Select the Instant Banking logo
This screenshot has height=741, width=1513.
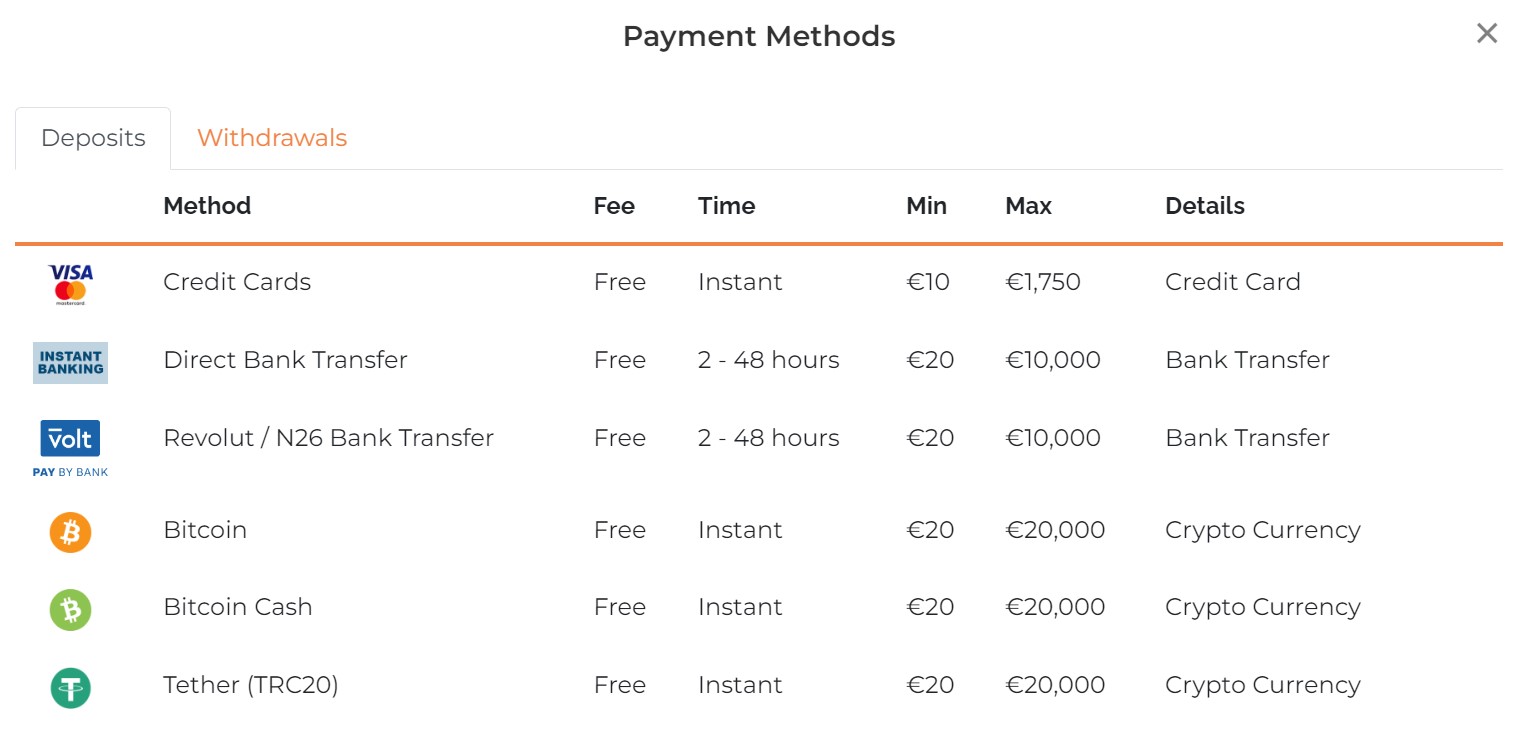pyautogui.click(x=70, y=362)
